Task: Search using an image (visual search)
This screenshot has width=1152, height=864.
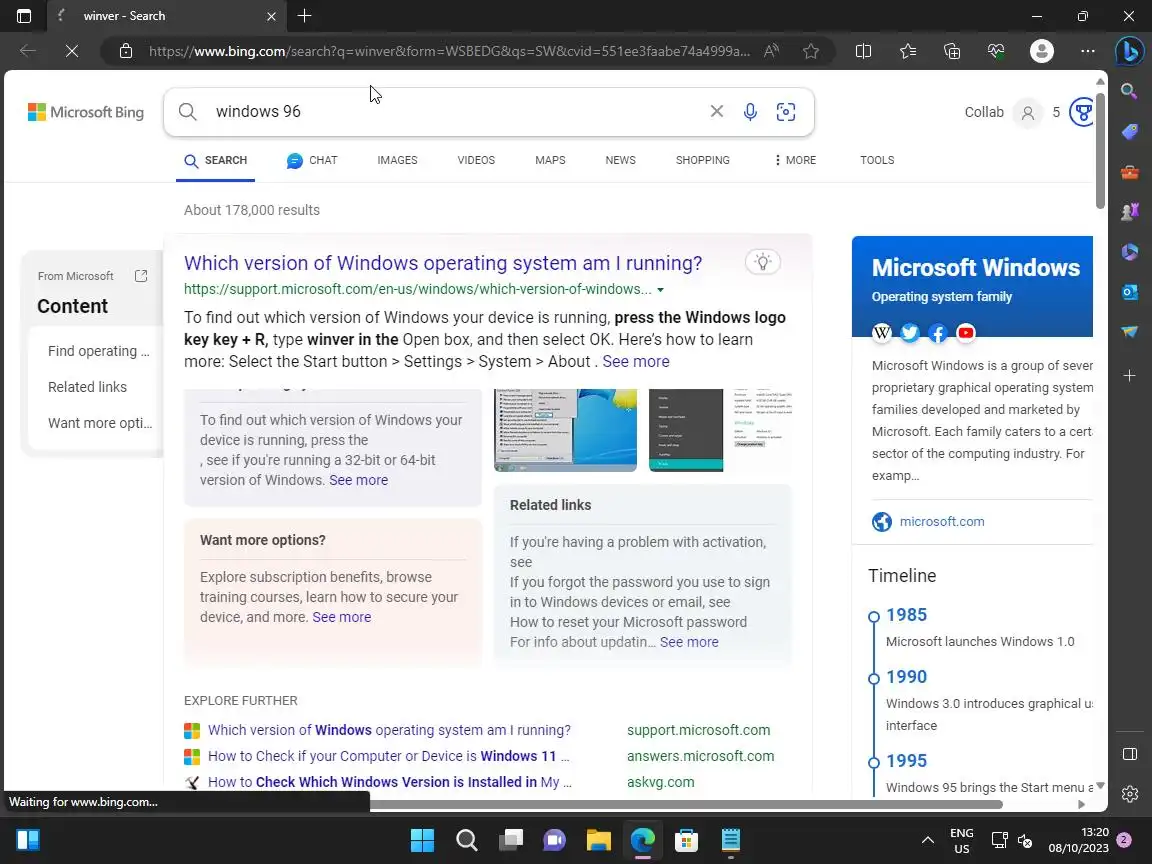Action: [x=786, y=112]
